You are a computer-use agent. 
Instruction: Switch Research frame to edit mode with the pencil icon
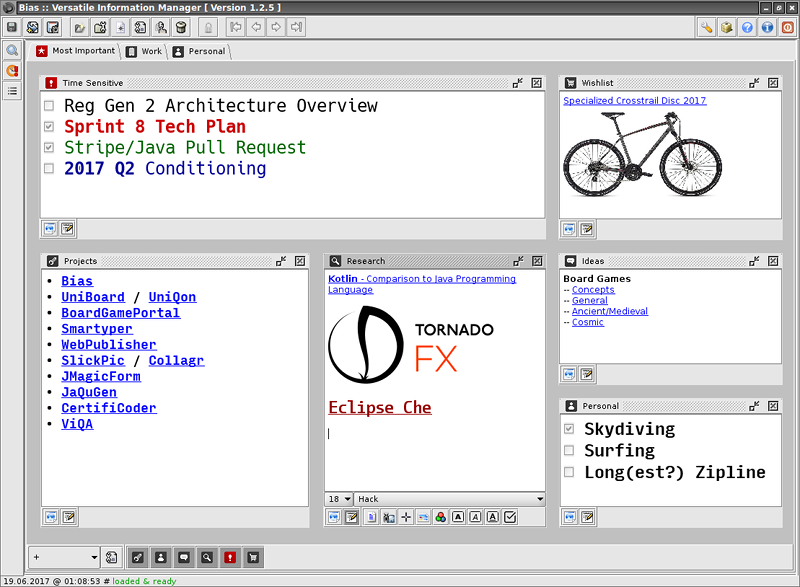tap(352, 517)
